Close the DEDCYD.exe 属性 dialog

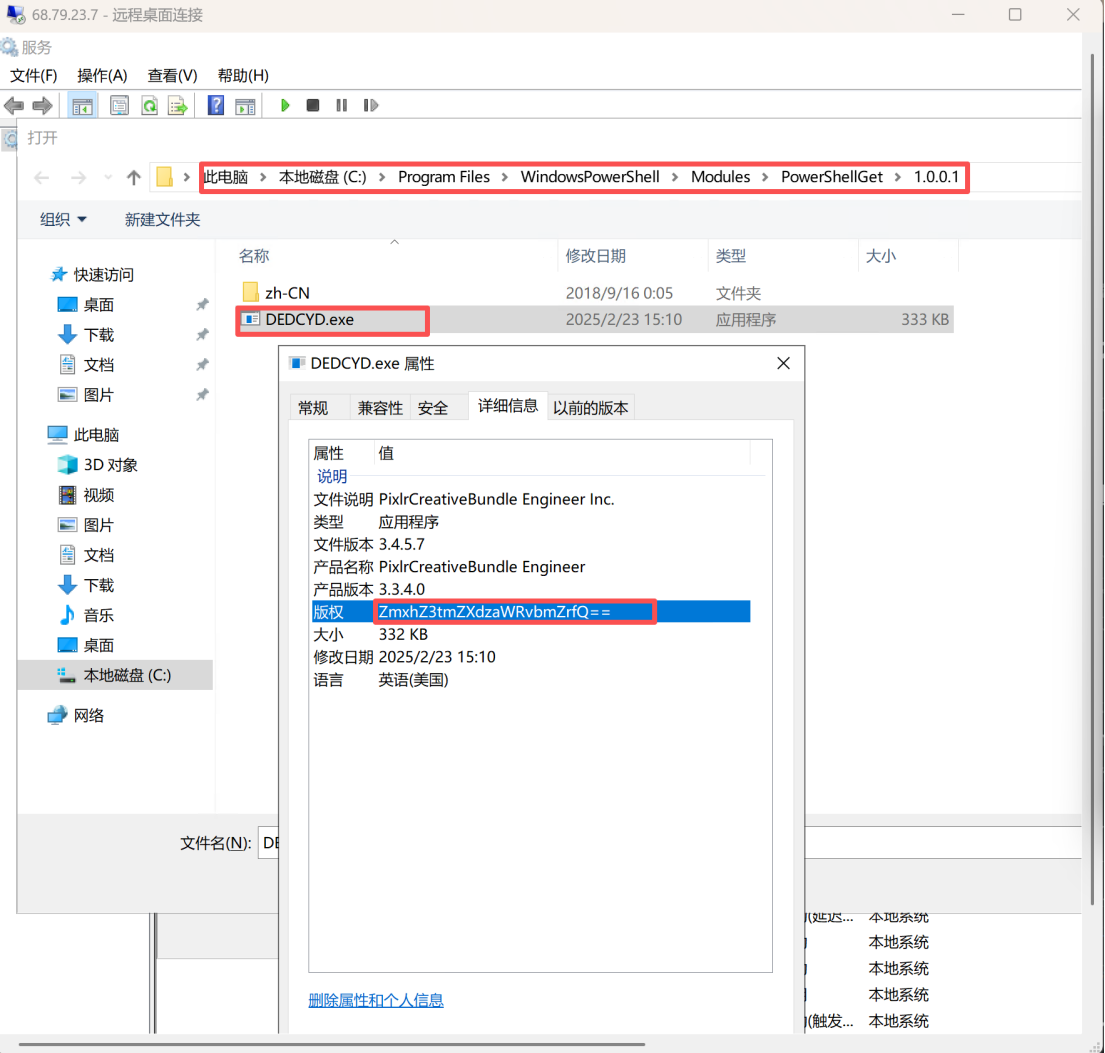pyautogui.click(x=784, y=364)
